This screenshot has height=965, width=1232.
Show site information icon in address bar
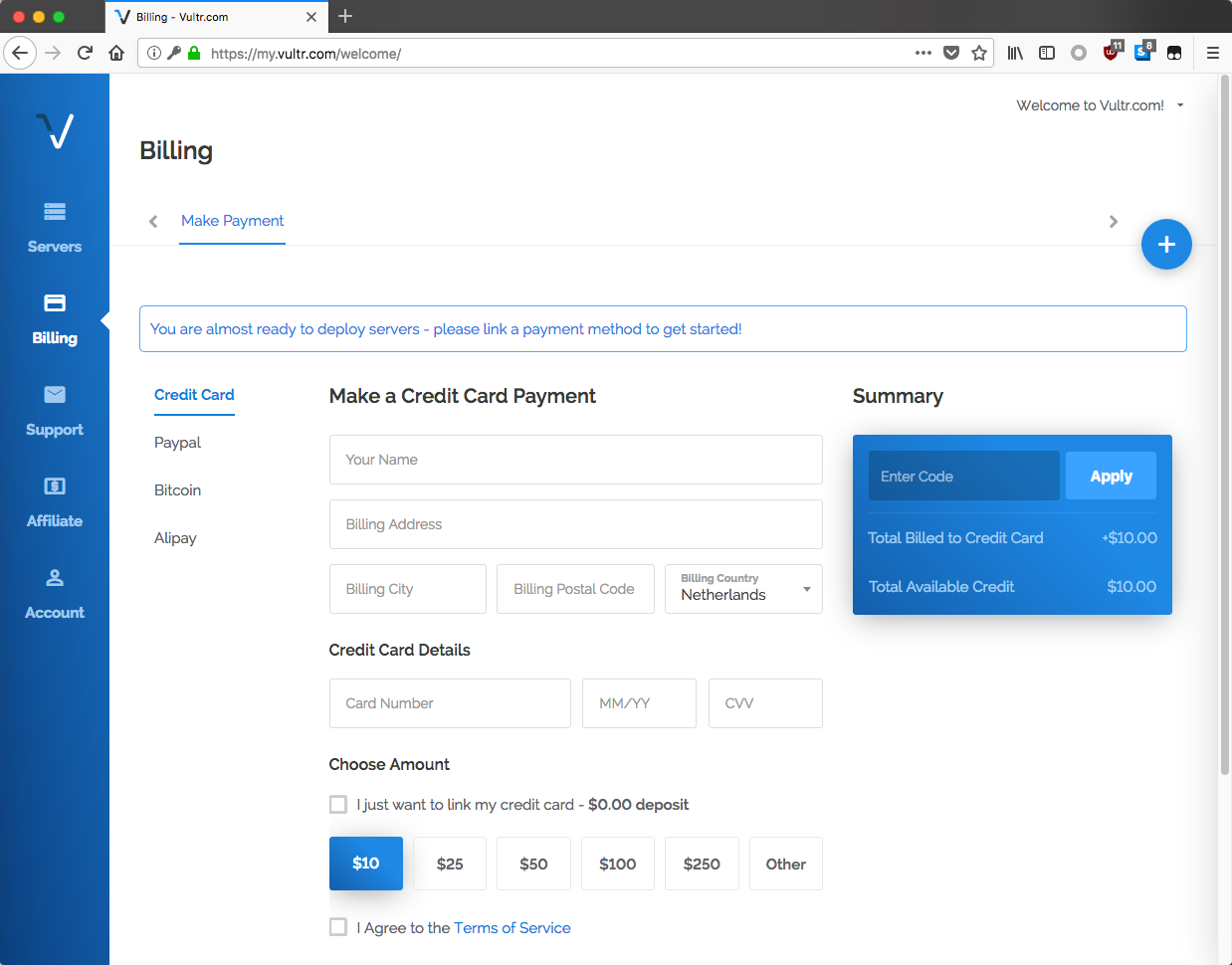coord(154,53)
